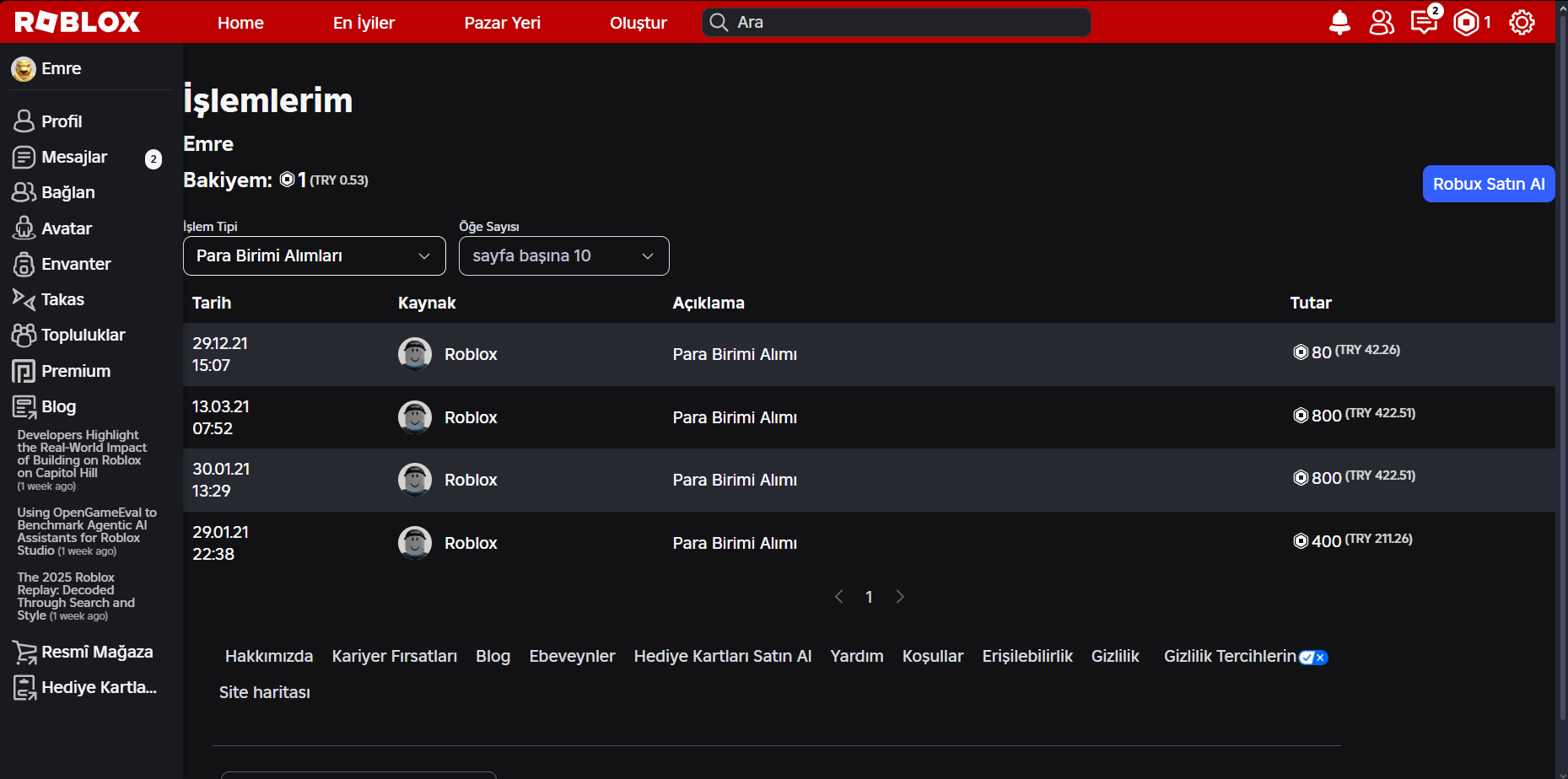Open the Home menu item
This screenshot has width=1568, height=779.
coord(240,23)
